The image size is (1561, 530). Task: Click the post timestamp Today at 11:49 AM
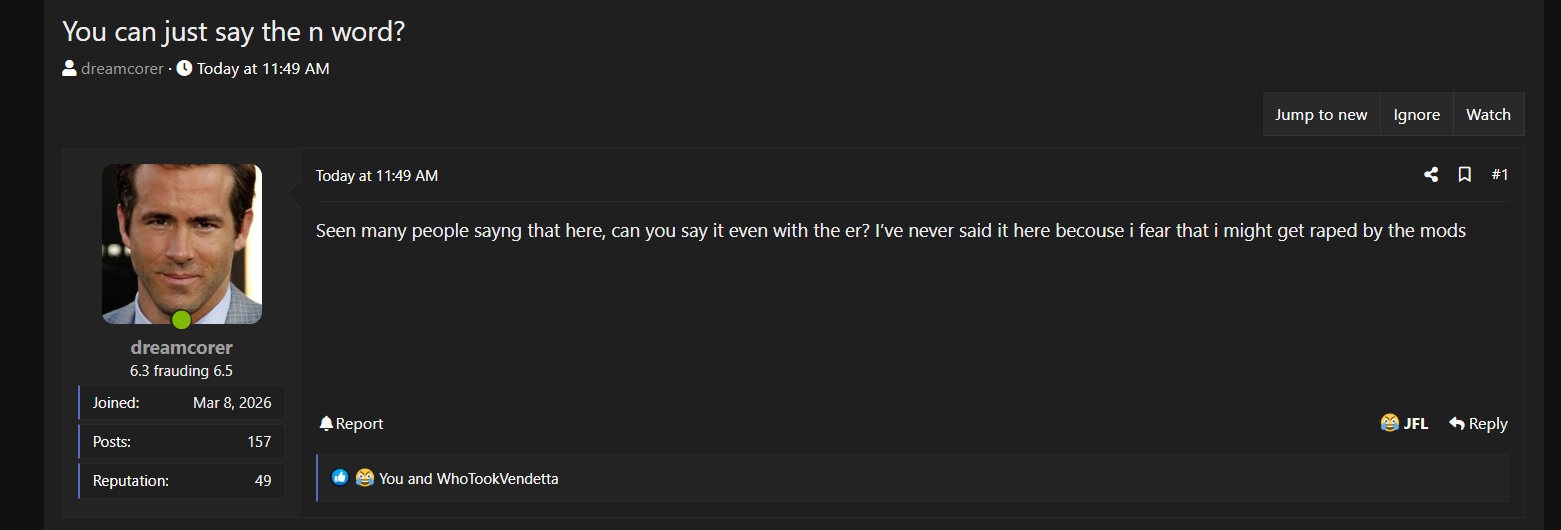click(377, 176)
